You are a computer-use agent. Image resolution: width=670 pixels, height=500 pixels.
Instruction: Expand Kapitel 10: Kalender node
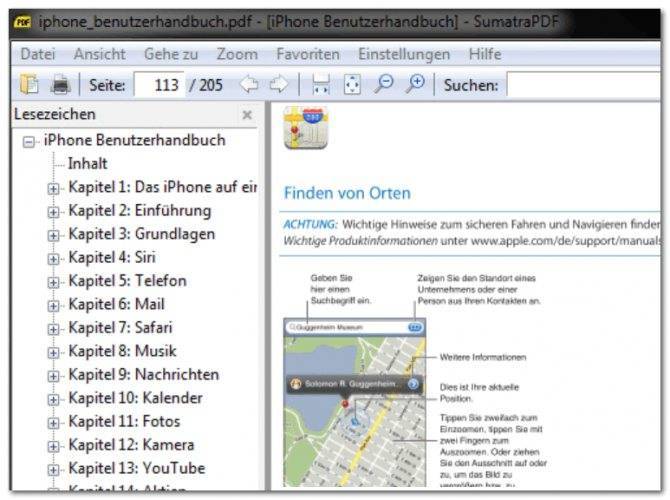pos(53,400)
